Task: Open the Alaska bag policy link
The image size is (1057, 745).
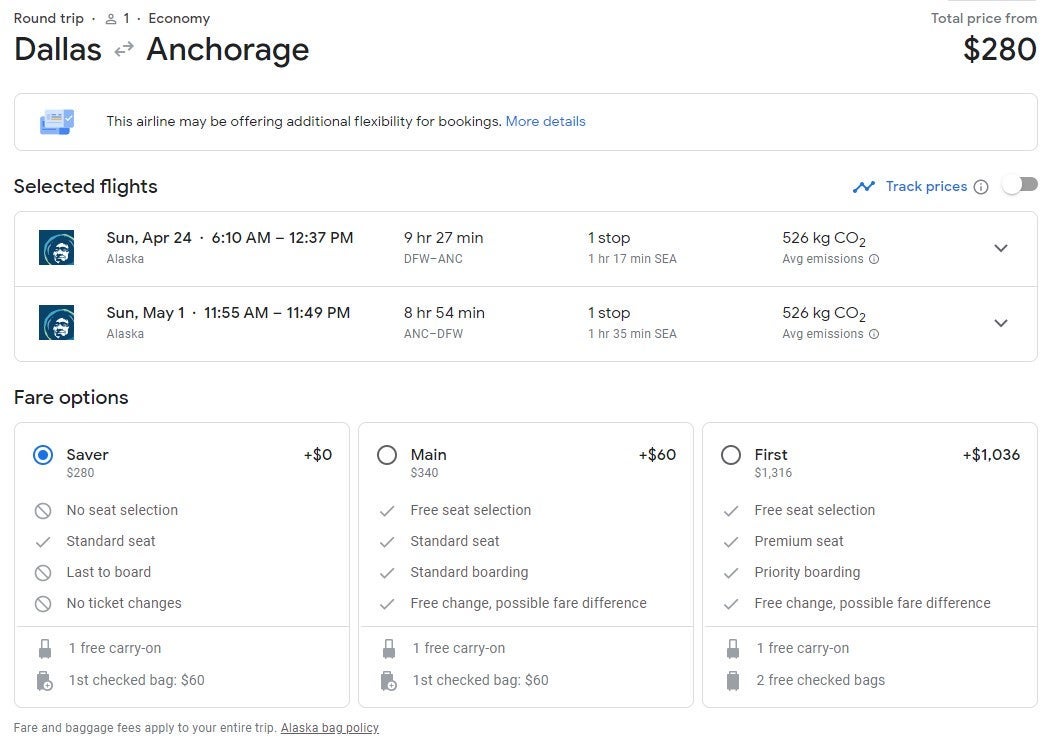Action: click(329, 728)
